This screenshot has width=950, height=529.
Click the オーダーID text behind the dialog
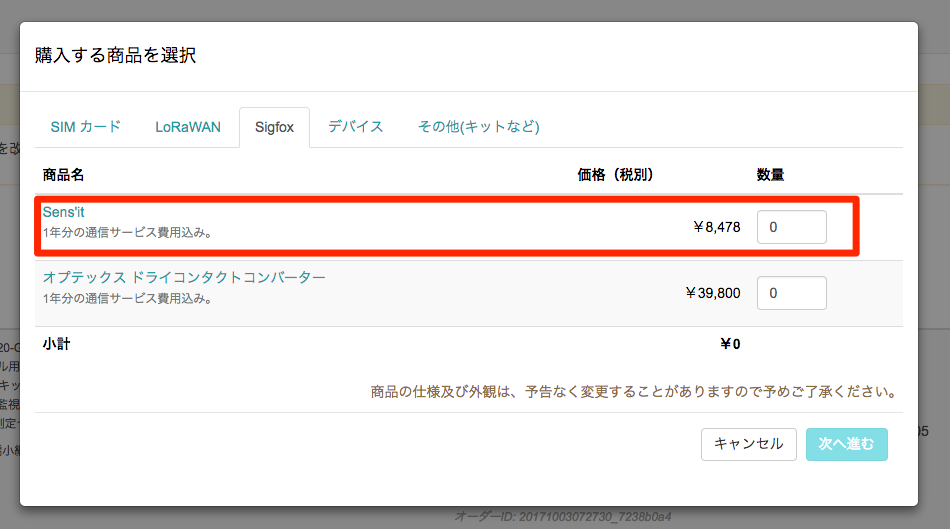pyautogui.click(x=563, y=517)
